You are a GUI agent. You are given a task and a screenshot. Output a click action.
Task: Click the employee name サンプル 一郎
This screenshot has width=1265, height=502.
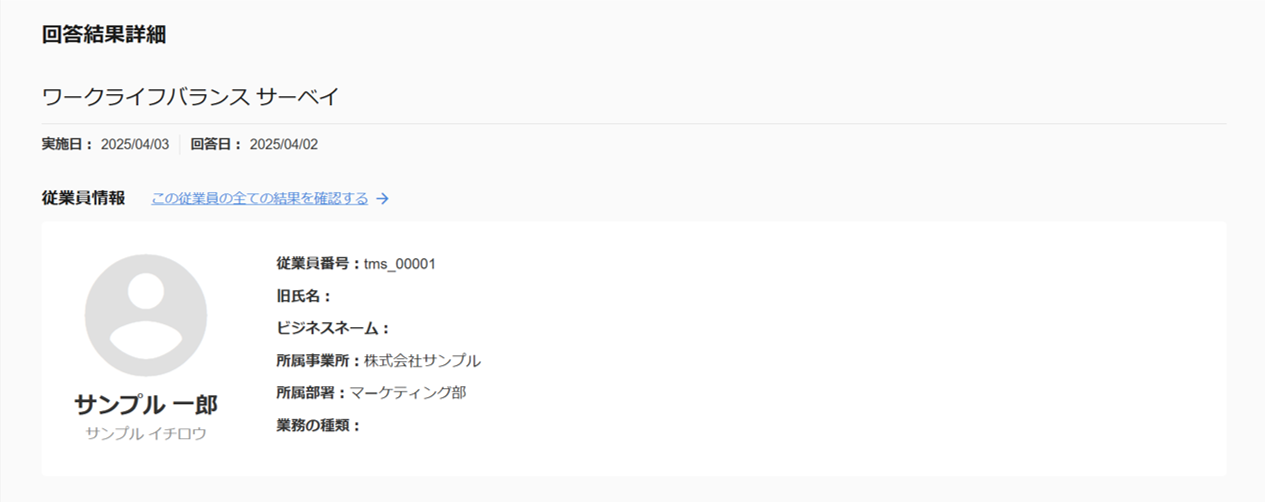[x=146, y=404]
